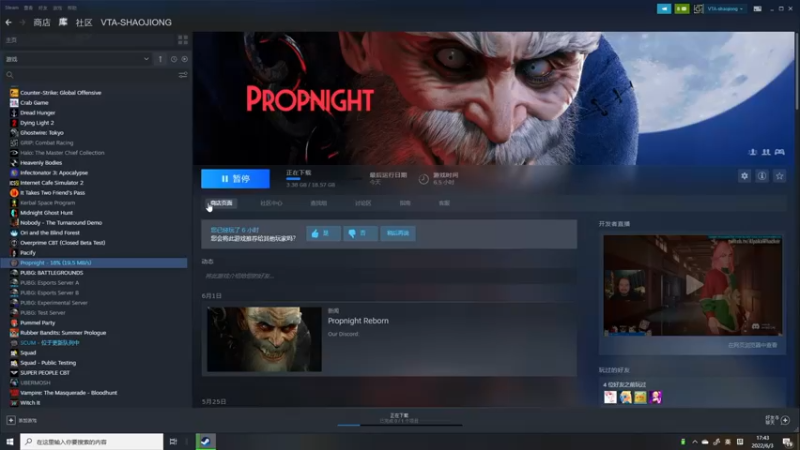The image size is (800, 450).
Task: Select PUBG: BATTLEGROUNDS in game list
Action: 52,273
